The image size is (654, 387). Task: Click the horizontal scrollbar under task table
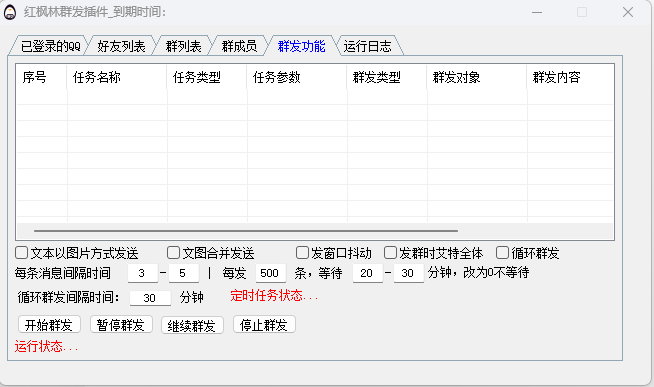[x=246, y=231]
